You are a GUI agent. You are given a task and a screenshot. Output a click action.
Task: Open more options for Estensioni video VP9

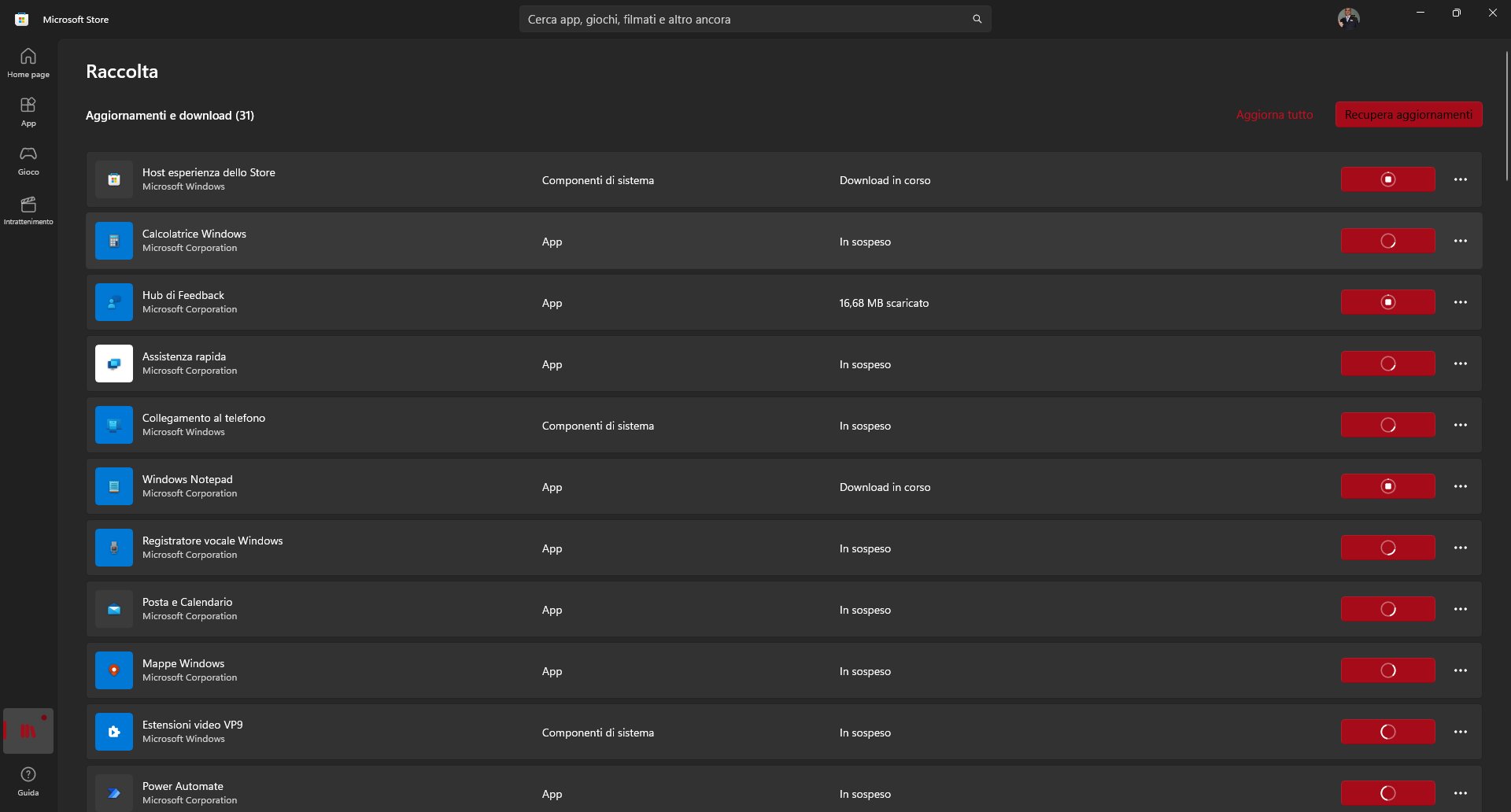pyautogui.click(x=1461, y=732)
